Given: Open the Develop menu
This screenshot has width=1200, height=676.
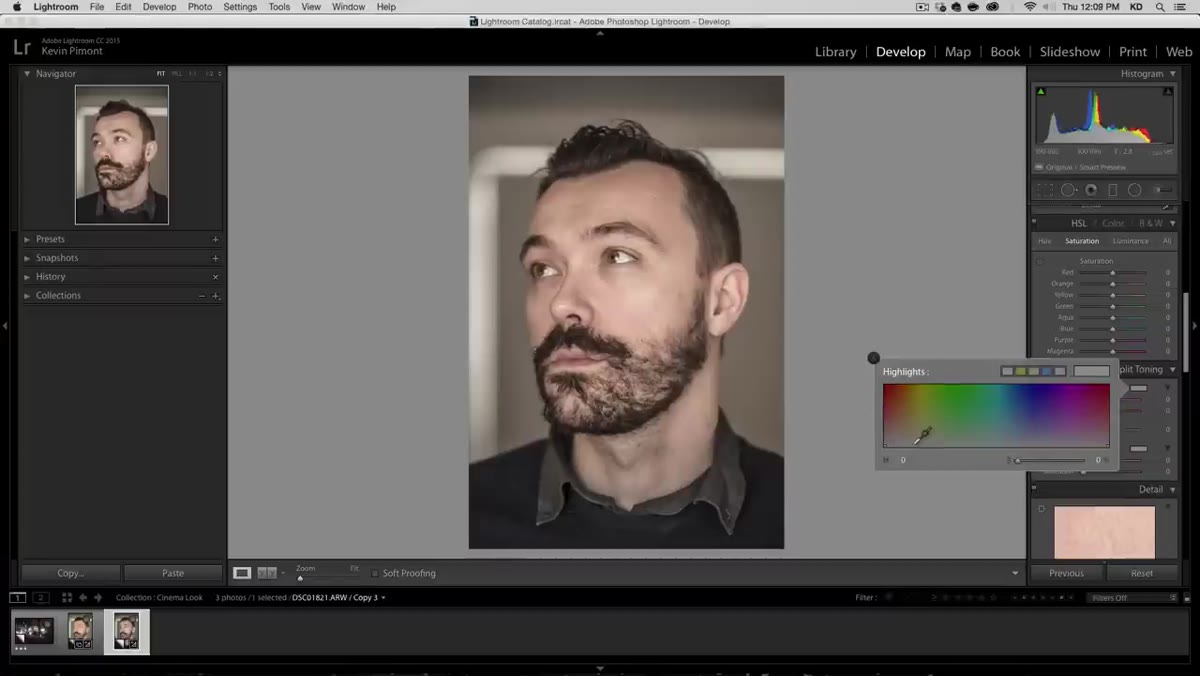Looking at the screenshot, I should click(x=159, y=7).
